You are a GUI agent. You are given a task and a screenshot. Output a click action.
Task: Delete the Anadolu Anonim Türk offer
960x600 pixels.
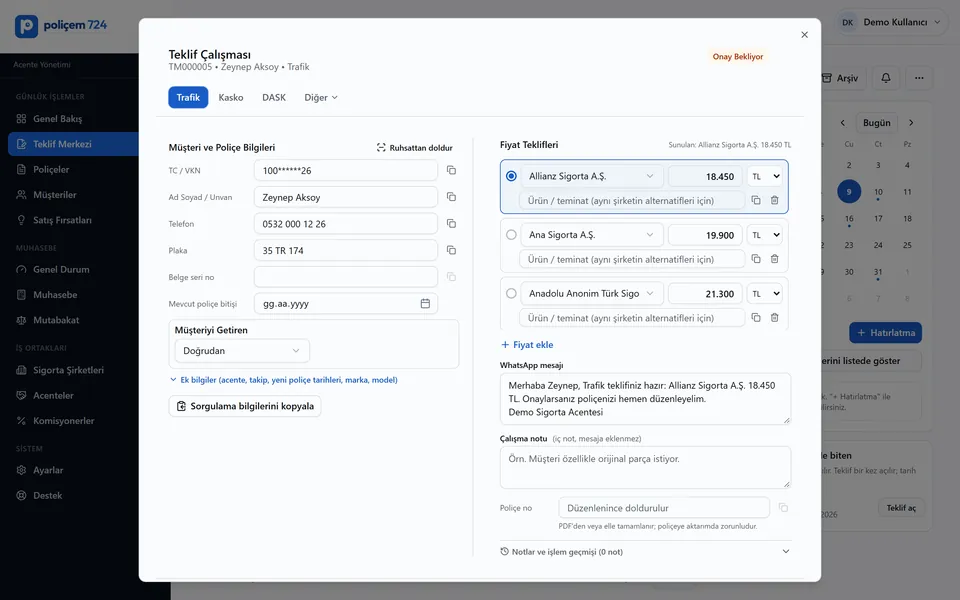click(774, 318)
